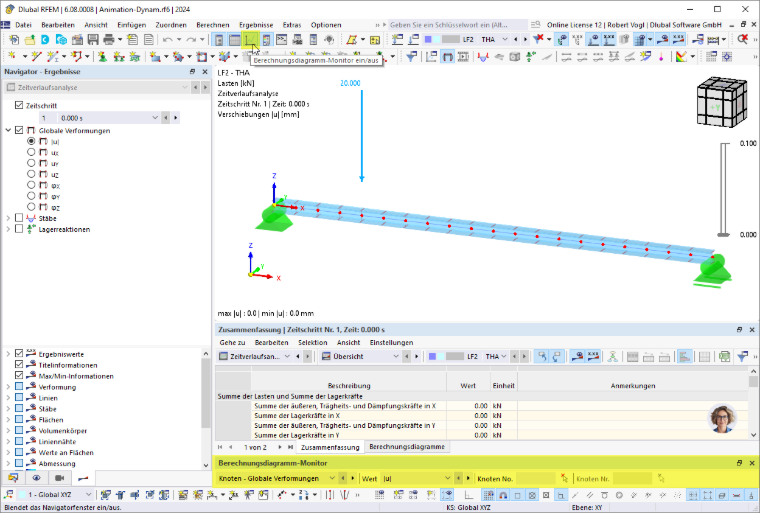This screenshot has width=760, height=513.
Task: Click the print icon in toolbar
Action: pyautogui.click(x=109, y=40)
